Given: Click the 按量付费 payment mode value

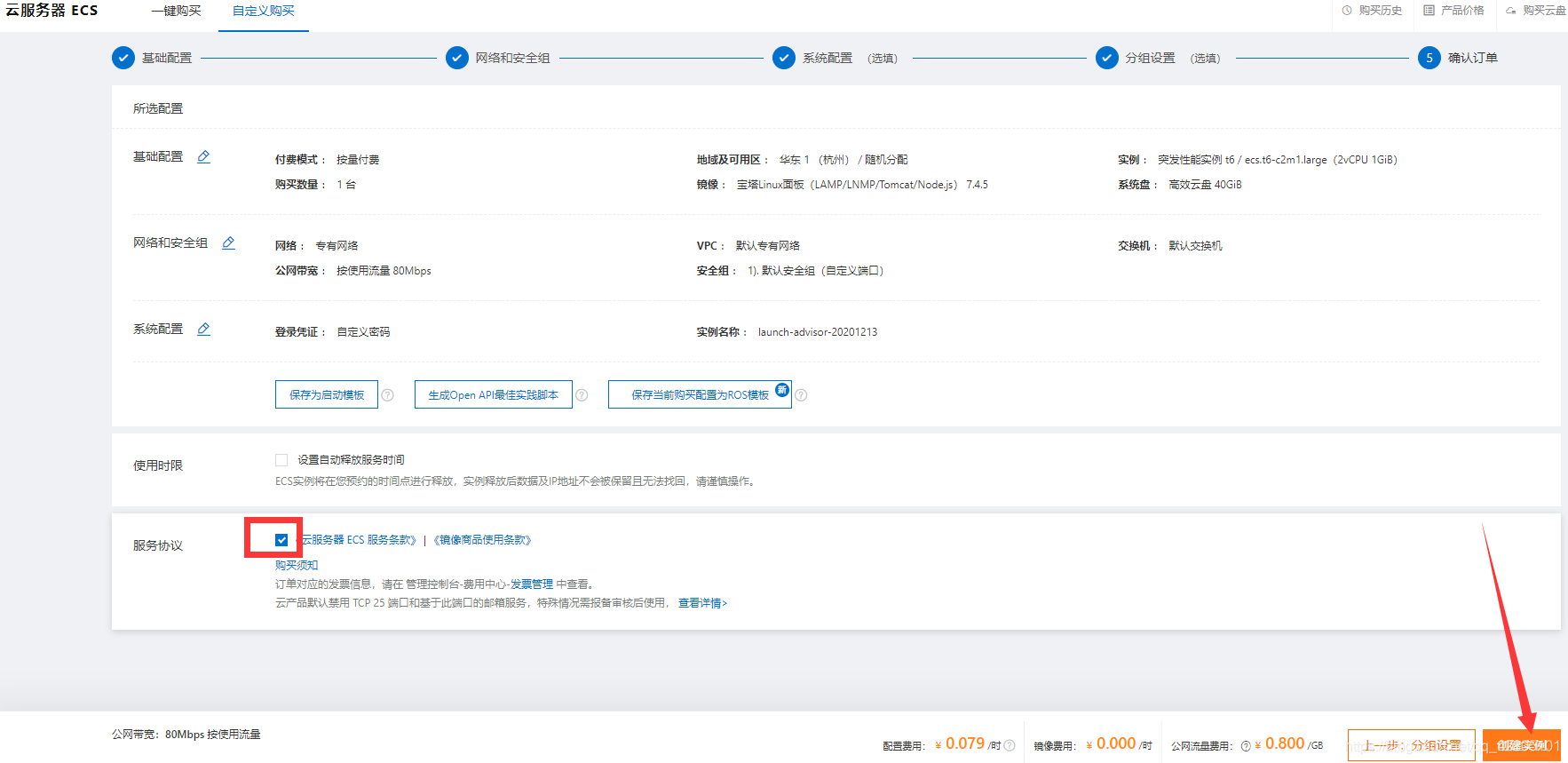Looking at the screenshot, I should [358, 160].
